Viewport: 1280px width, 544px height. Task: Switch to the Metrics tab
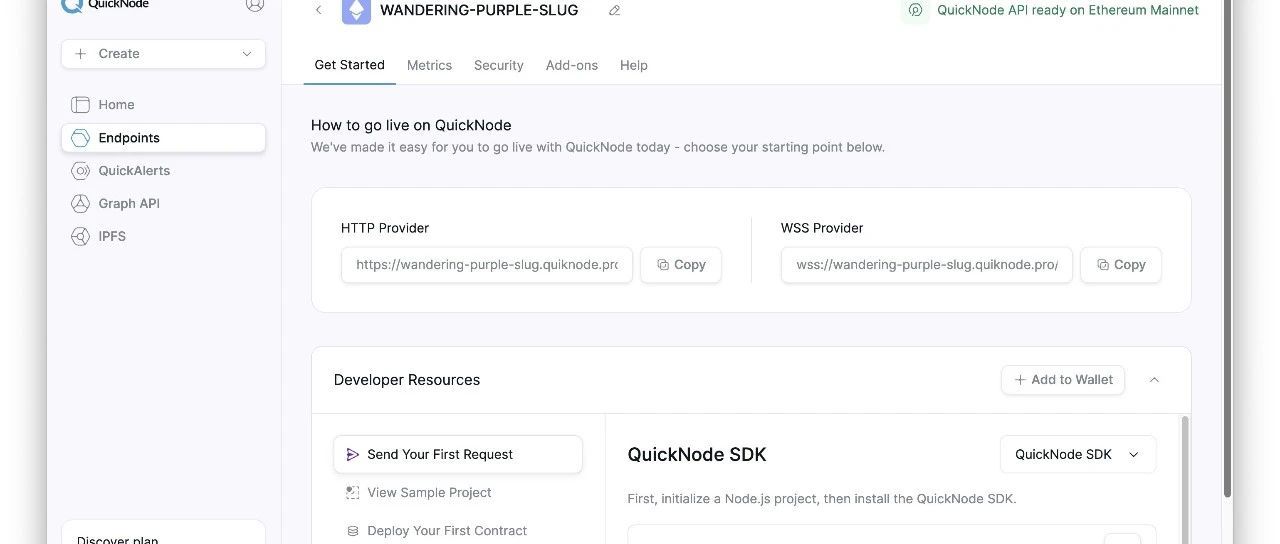pyautogui.click(x=429, y=65)
